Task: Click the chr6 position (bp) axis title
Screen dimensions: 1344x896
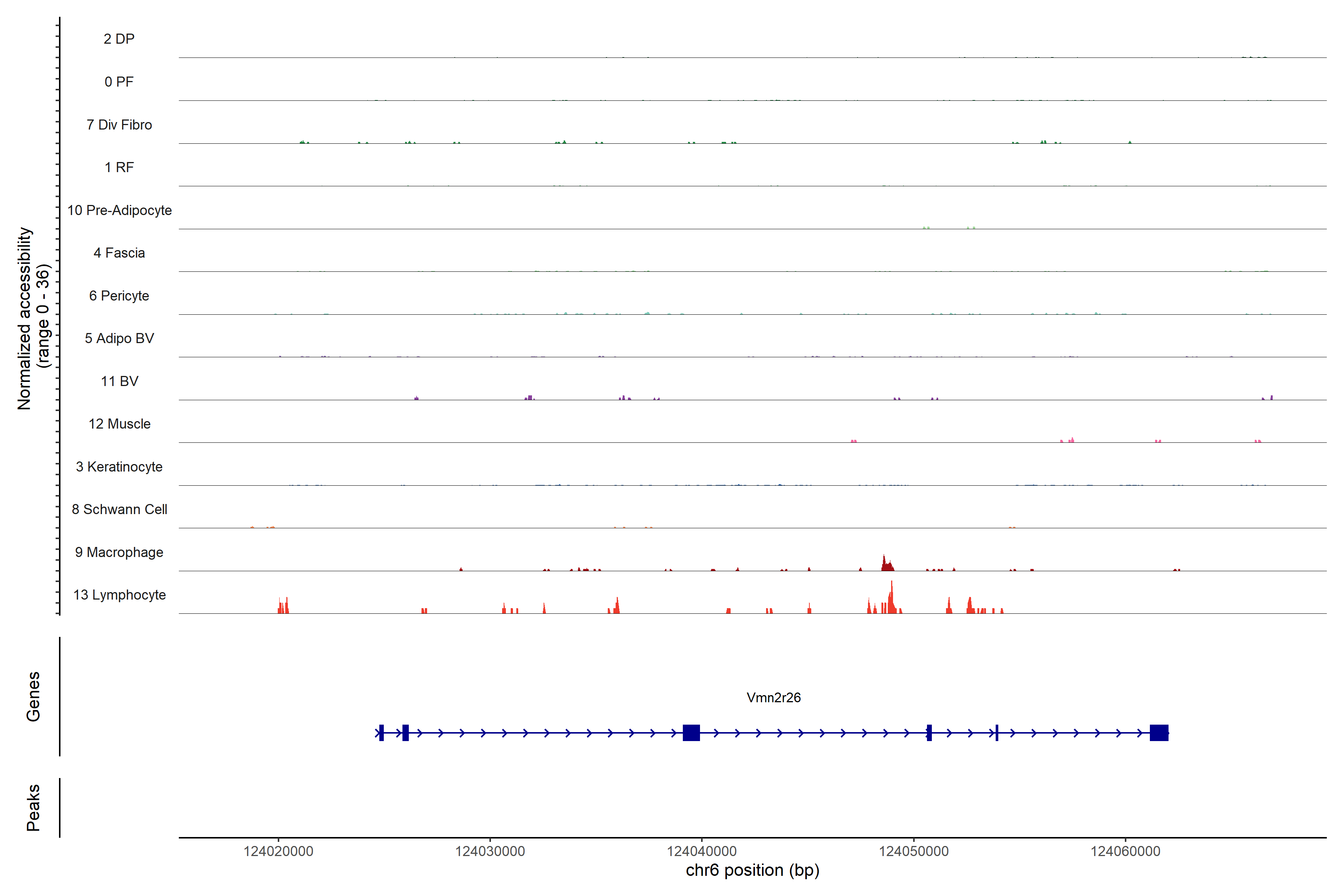Action: [x=752, y=870]
